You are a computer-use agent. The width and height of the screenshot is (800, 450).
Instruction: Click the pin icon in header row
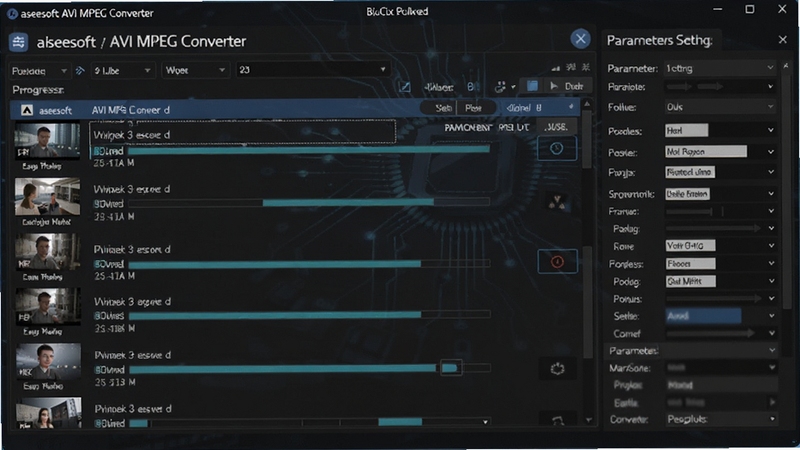pyautogui.click(x=570, y=107)
